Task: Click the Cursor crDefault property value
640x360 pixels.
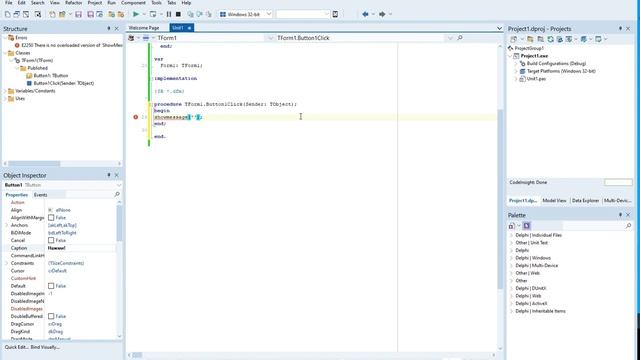Action: pyautogui.click(x=57, y=271)
